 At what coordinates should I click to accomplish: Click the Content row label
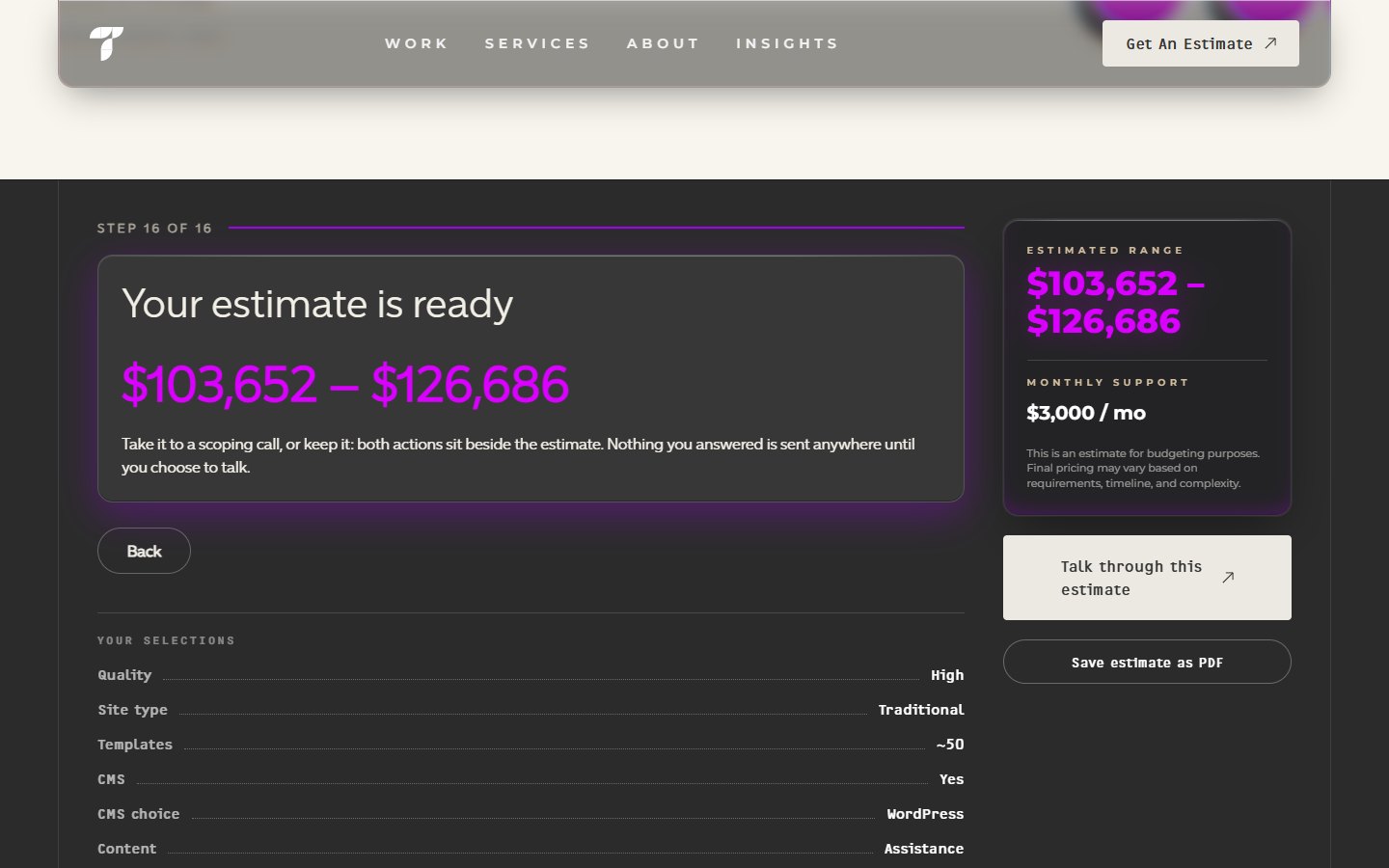click(x=126, y=849)
